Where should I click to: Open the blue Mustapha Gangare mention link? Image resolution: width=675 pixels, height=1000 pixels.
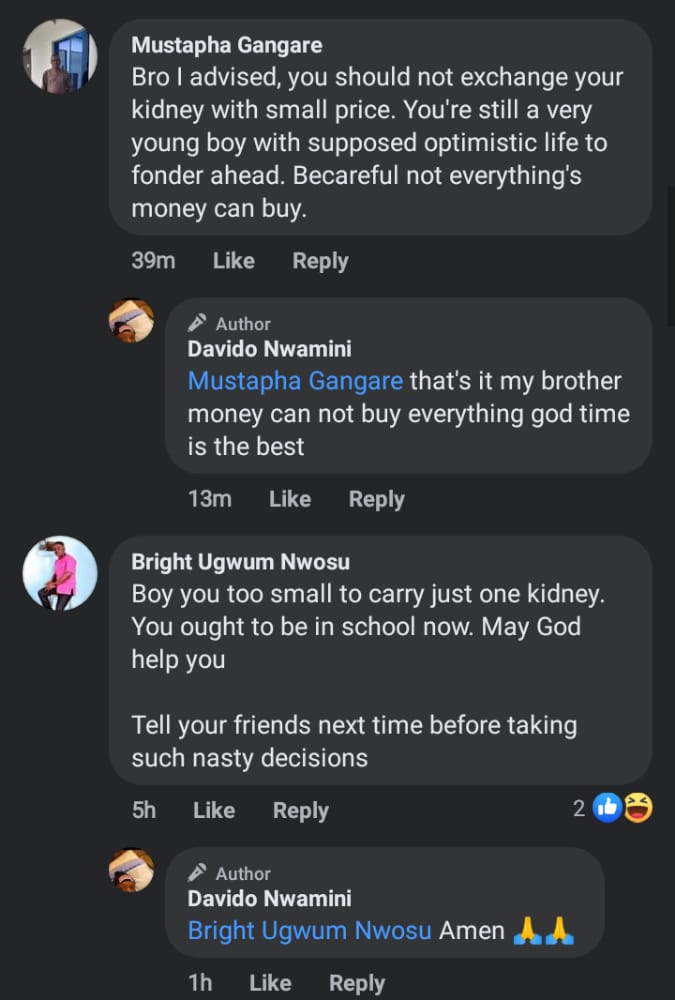295,381
